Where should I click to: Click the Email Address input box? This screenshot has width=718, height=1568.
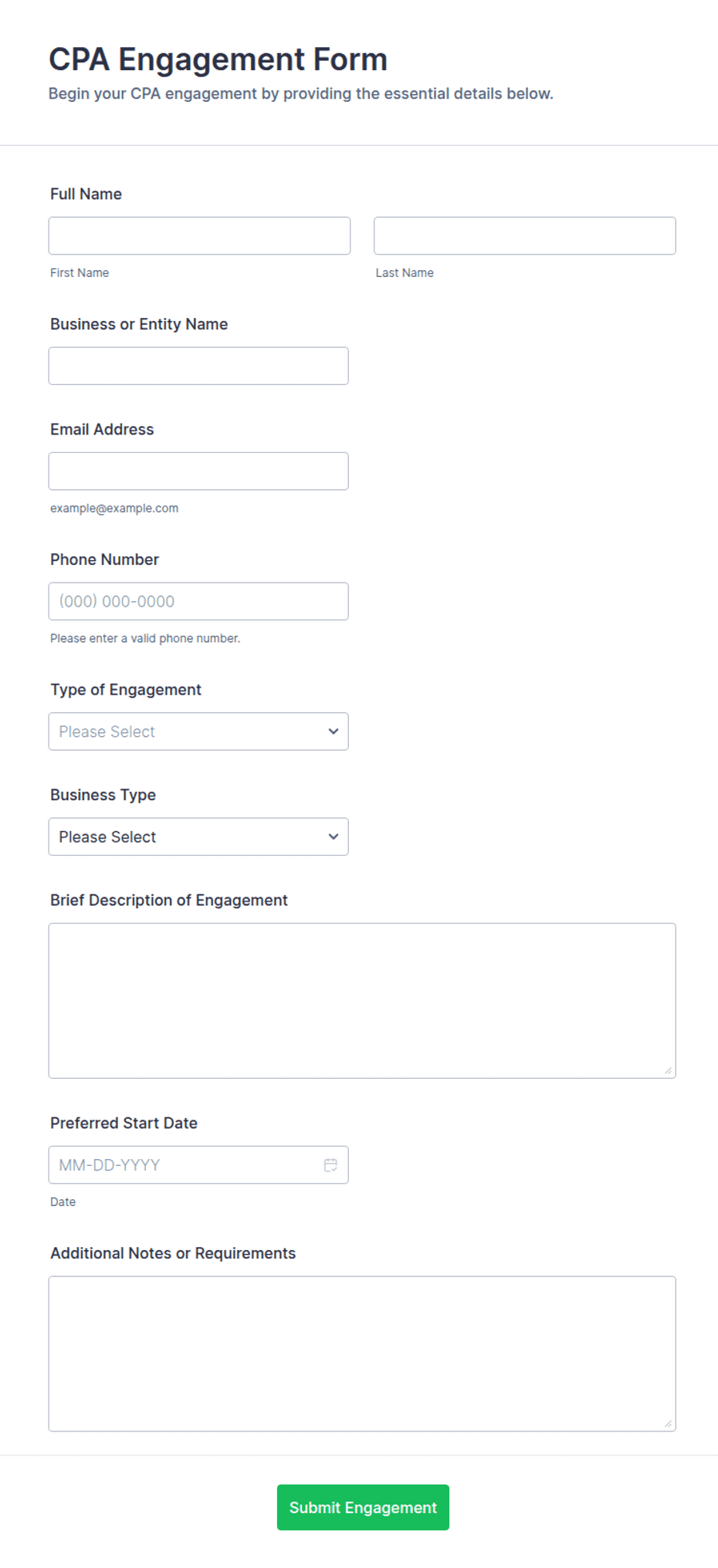tap(198, 471)
